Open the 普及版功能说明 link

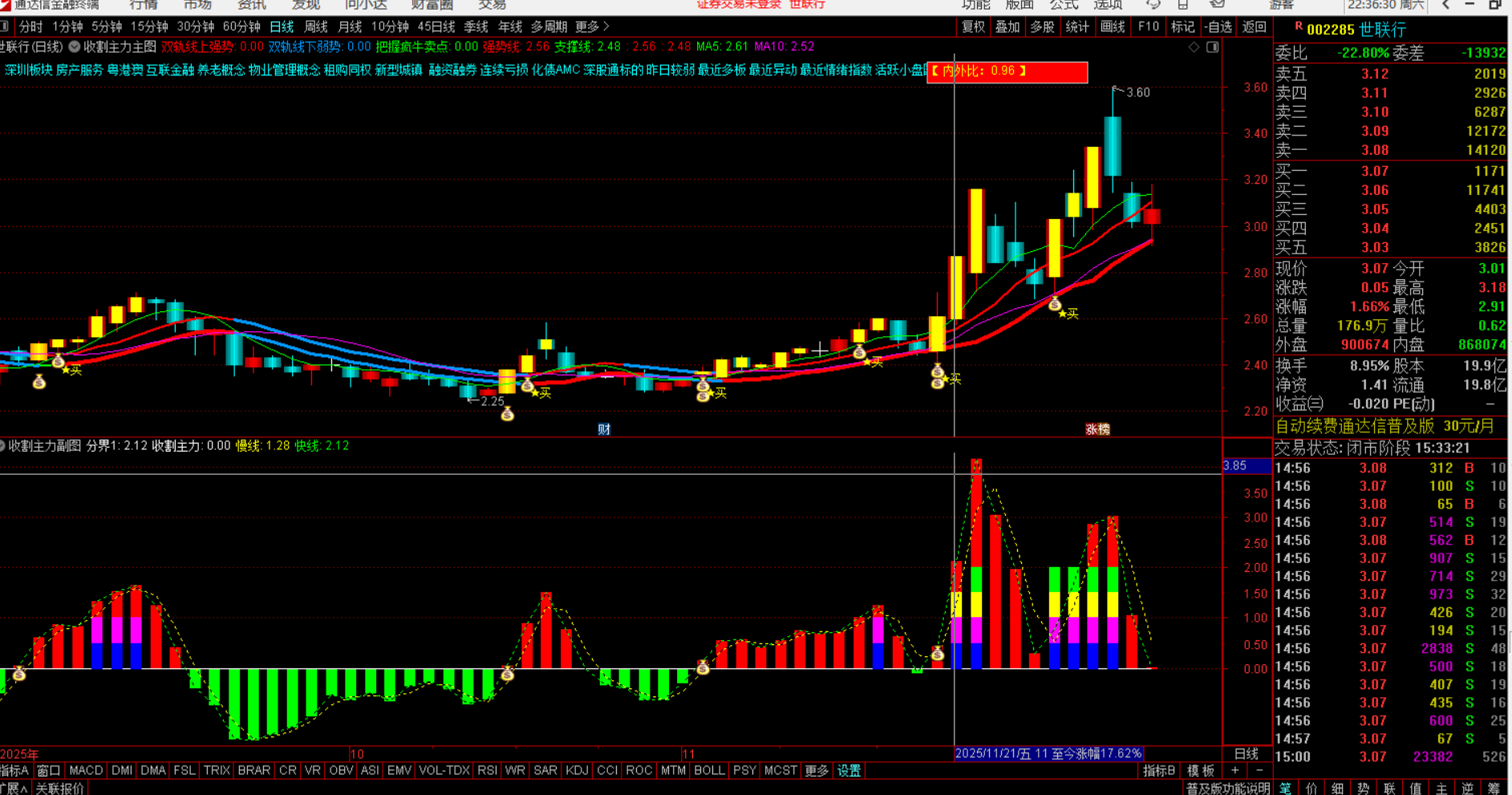(x=1228, y=788)
